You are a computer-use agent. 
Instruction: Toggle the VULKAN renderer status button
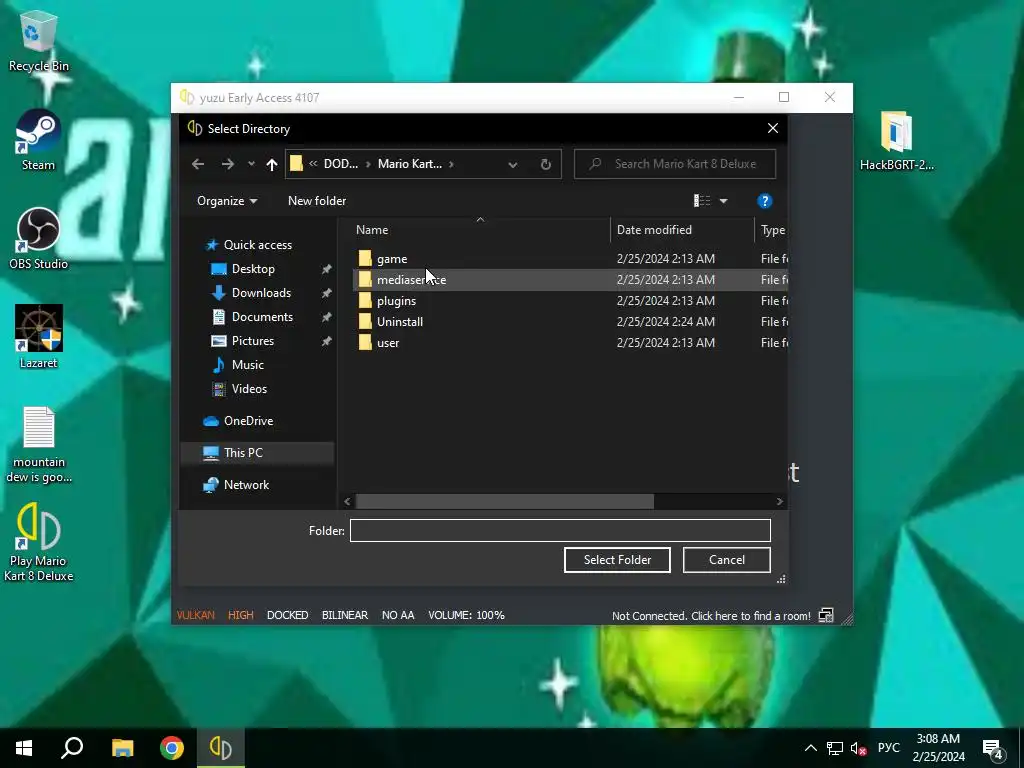[195, 615]
